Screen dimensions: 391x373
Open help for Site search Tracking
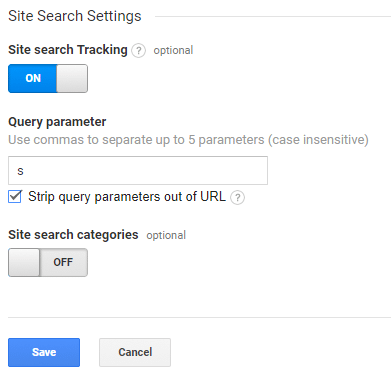coord(138,51)
